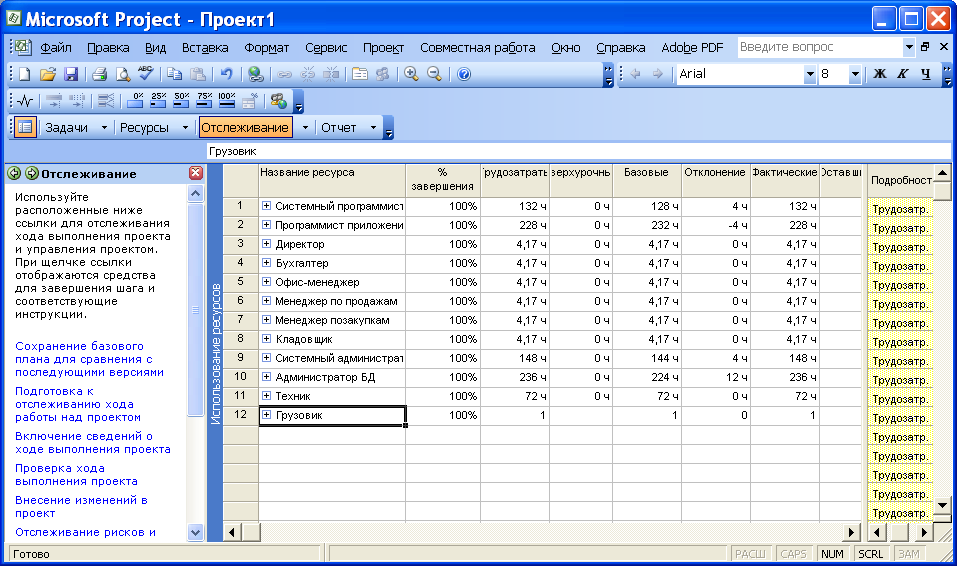Click the guide's green Forward arrow
This screenshot has width=957, height=566.
coord(32,173)
